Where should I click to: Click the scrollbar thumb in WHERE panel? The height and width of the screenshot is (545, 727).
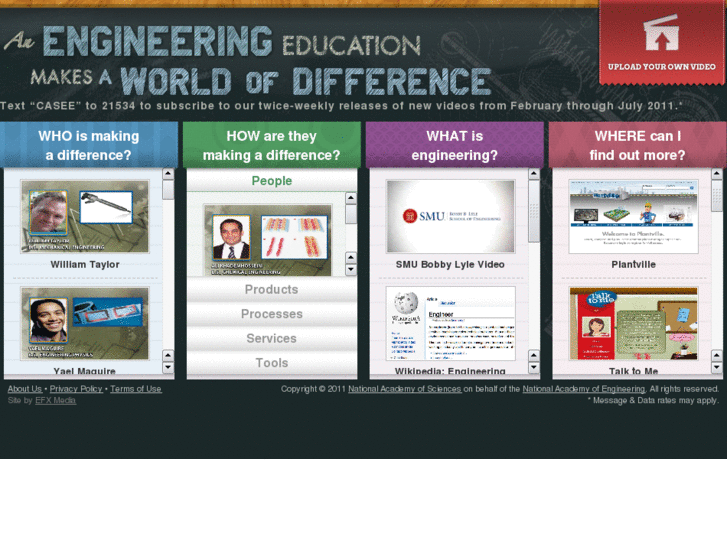[717, 196]
